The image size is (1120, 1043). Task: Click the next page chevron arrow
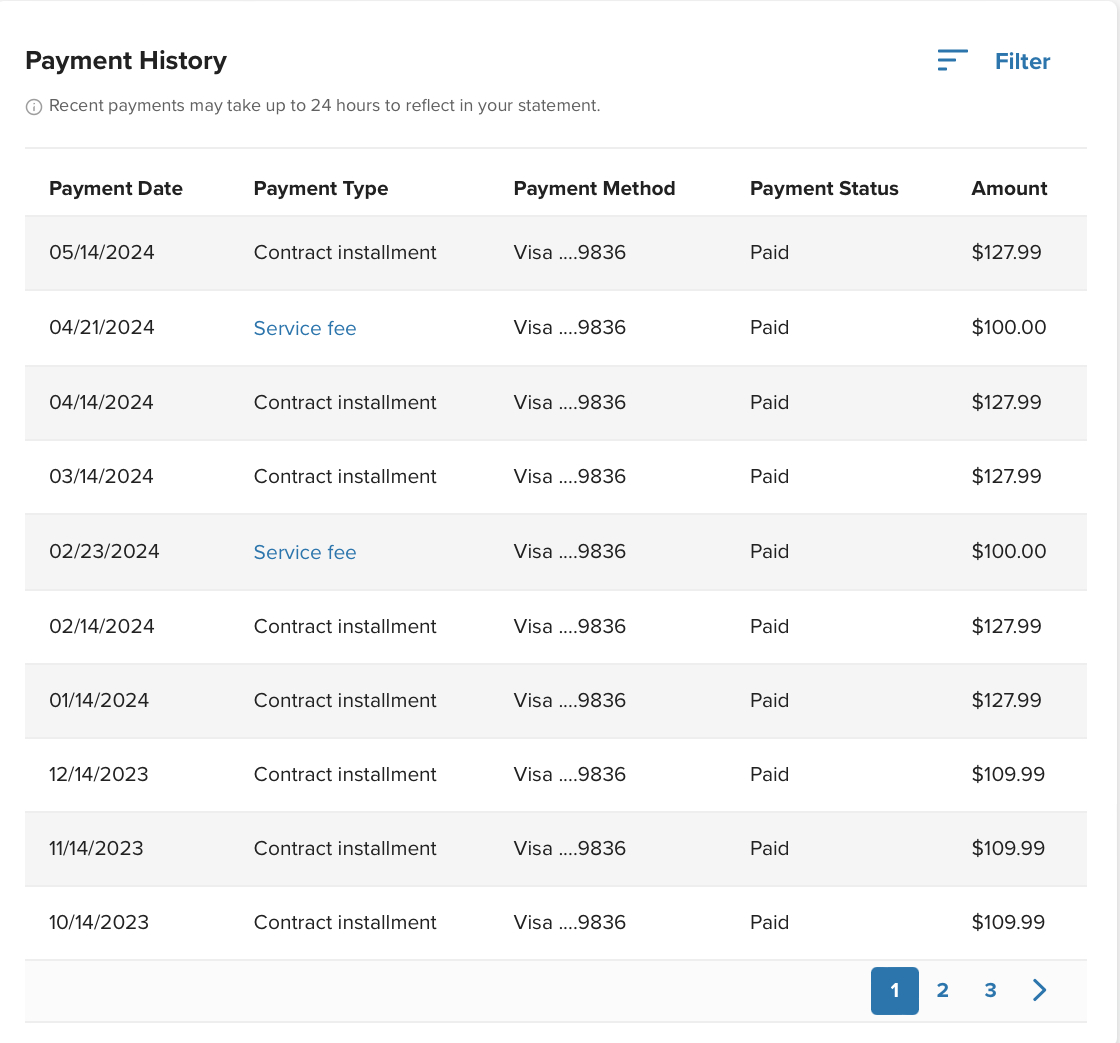tap(1038, 990)
